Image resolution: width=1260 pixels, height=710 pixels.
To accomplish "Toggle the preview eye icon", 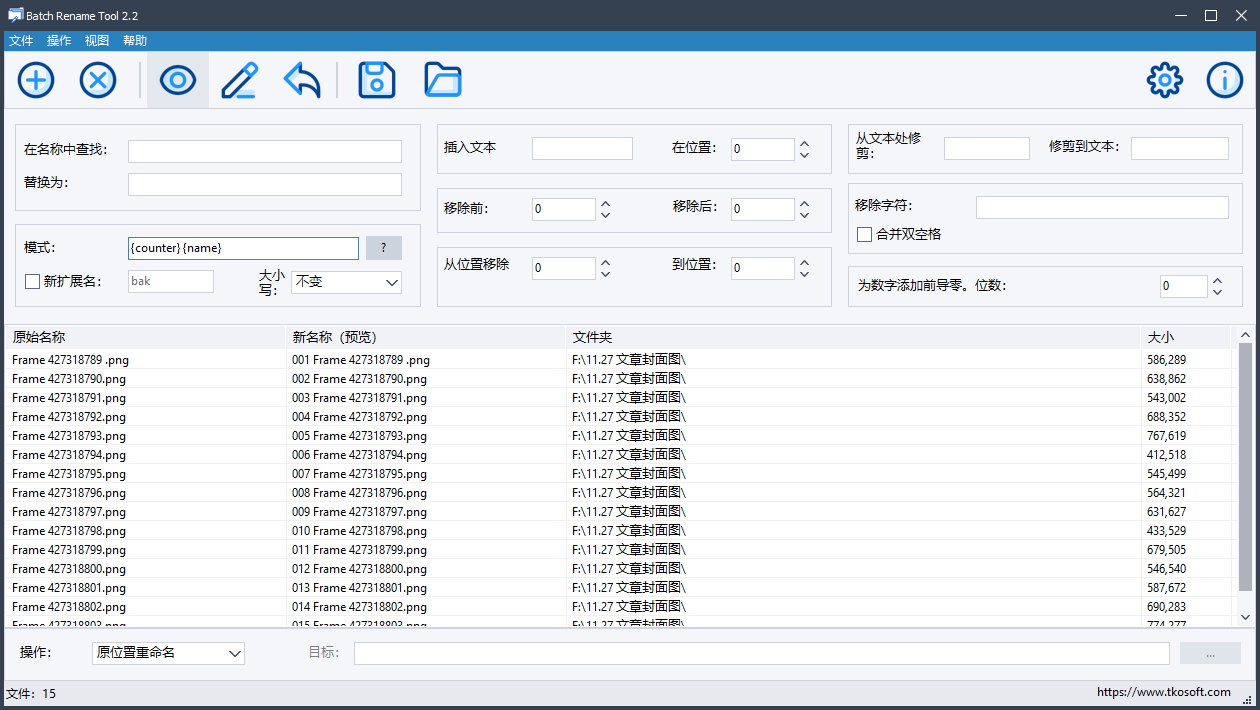I will (178, 80).
